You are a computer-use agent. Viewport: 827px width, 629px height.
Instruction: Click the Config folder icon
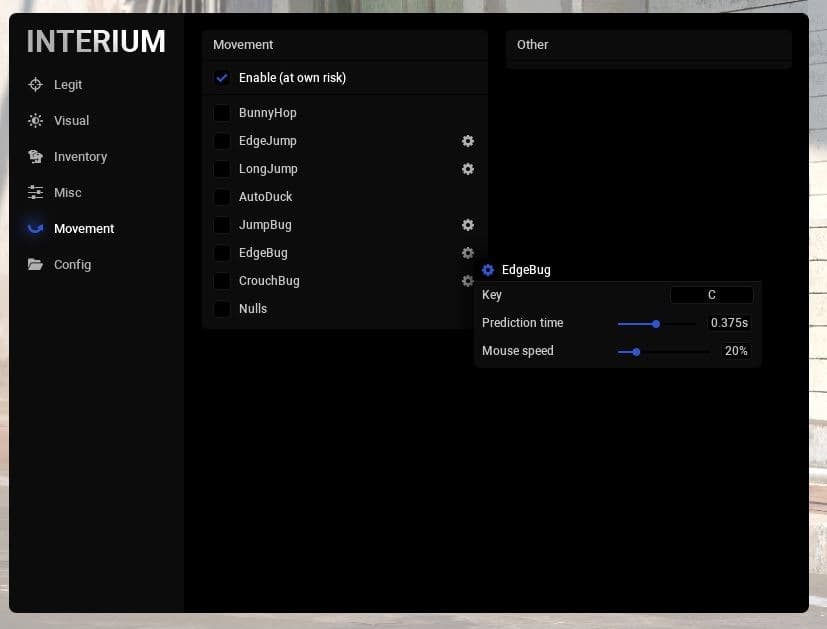coord(36,265)
